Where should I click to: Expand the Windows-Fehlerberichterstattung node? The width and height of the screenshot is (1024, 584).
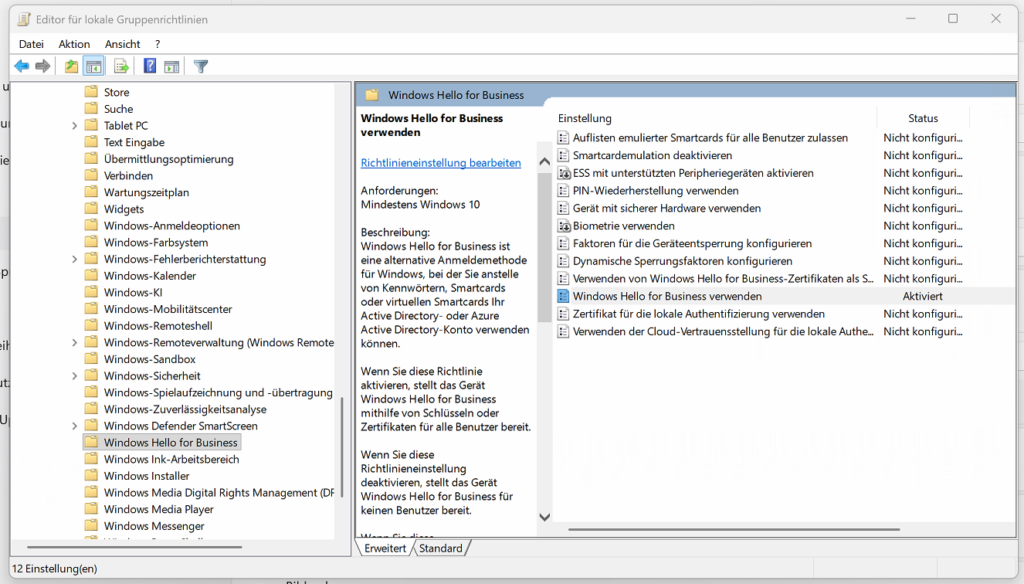click(75, 259)
